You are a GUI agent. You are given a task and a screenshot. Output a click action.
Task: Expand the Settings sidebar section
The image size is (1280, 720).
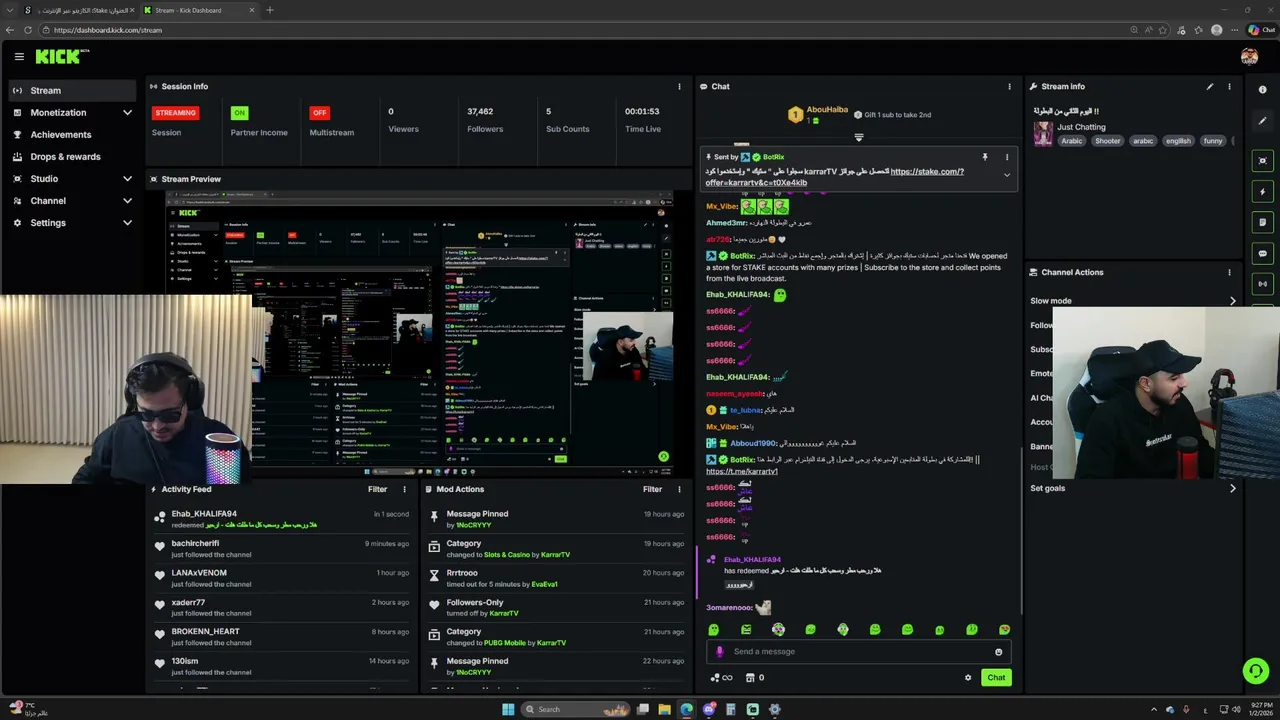pos(127,223)
